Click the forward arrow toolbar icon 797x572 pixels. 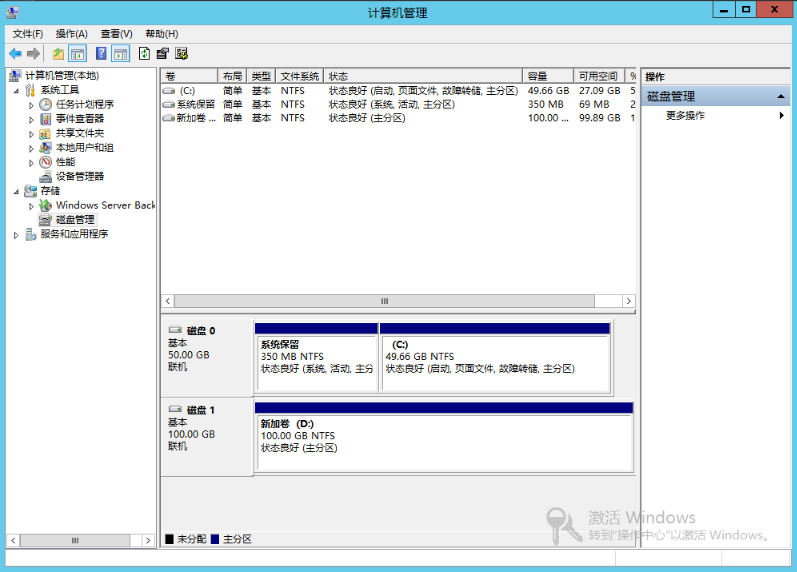click(x=33, y=53)
